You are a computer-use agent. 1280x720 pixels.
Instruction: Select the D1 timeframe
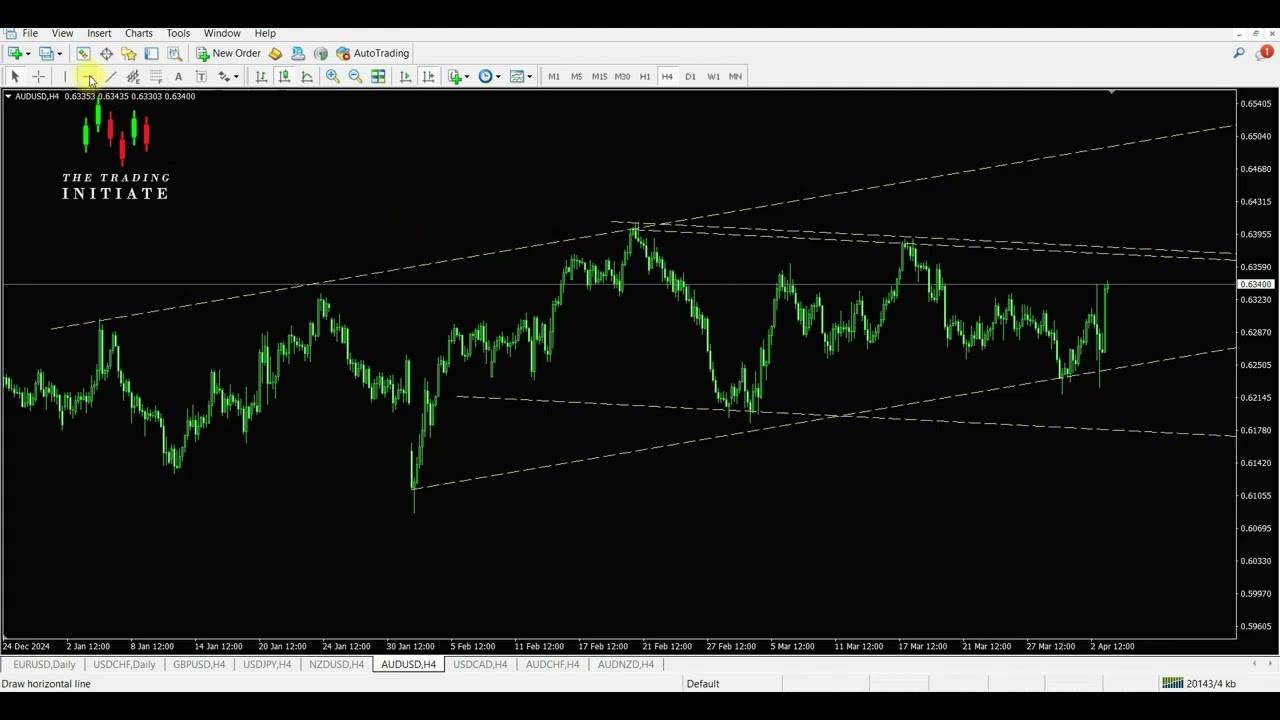click(x=690, y=77)
